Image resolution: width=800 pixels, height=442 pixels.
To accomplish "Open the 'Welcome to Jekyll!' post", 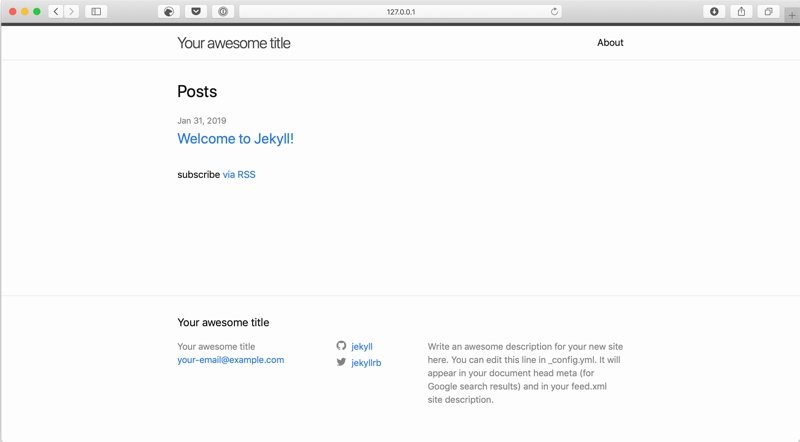I will pyautogui.click(x=235, y=138).
